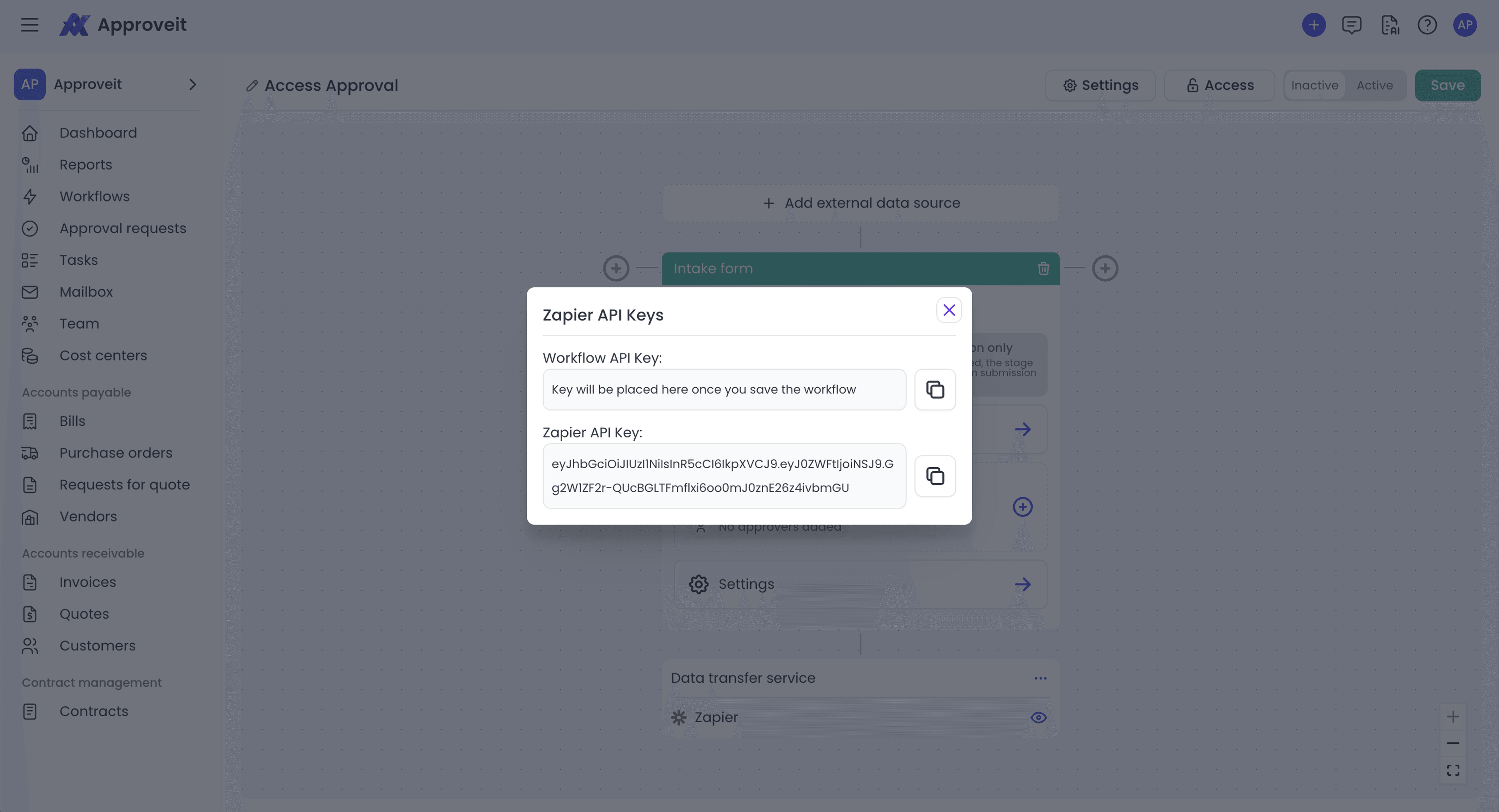Set workflow status to Active

point(1374,85)
